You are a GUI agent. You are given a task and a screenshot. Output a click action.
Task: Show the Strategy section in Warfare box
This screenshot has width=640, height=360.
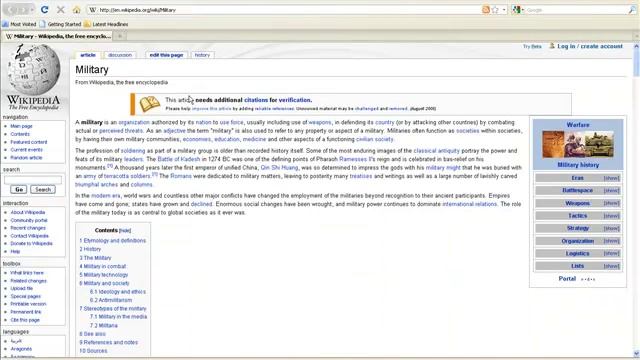(611, 229)
